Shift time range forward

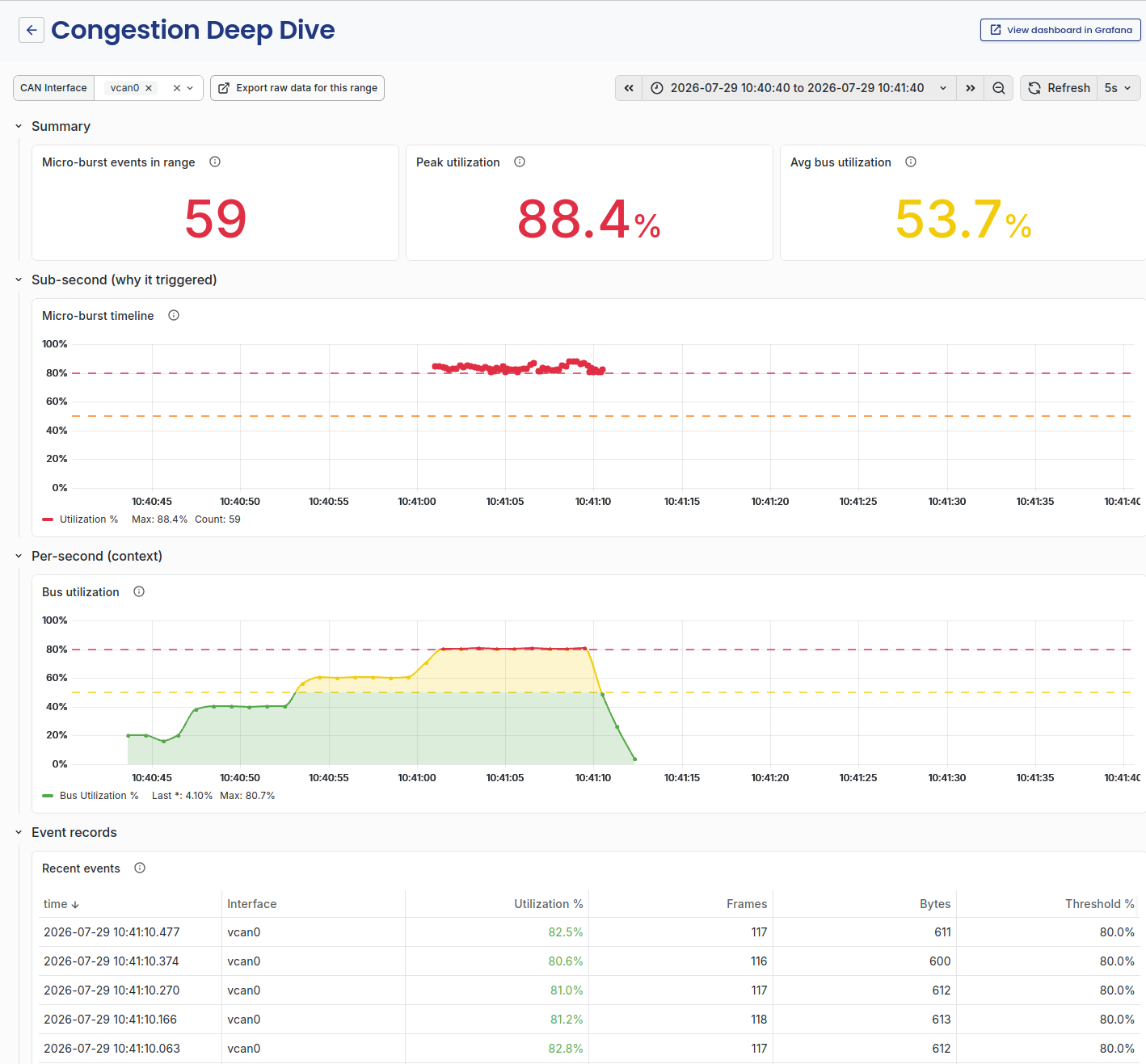970,88
